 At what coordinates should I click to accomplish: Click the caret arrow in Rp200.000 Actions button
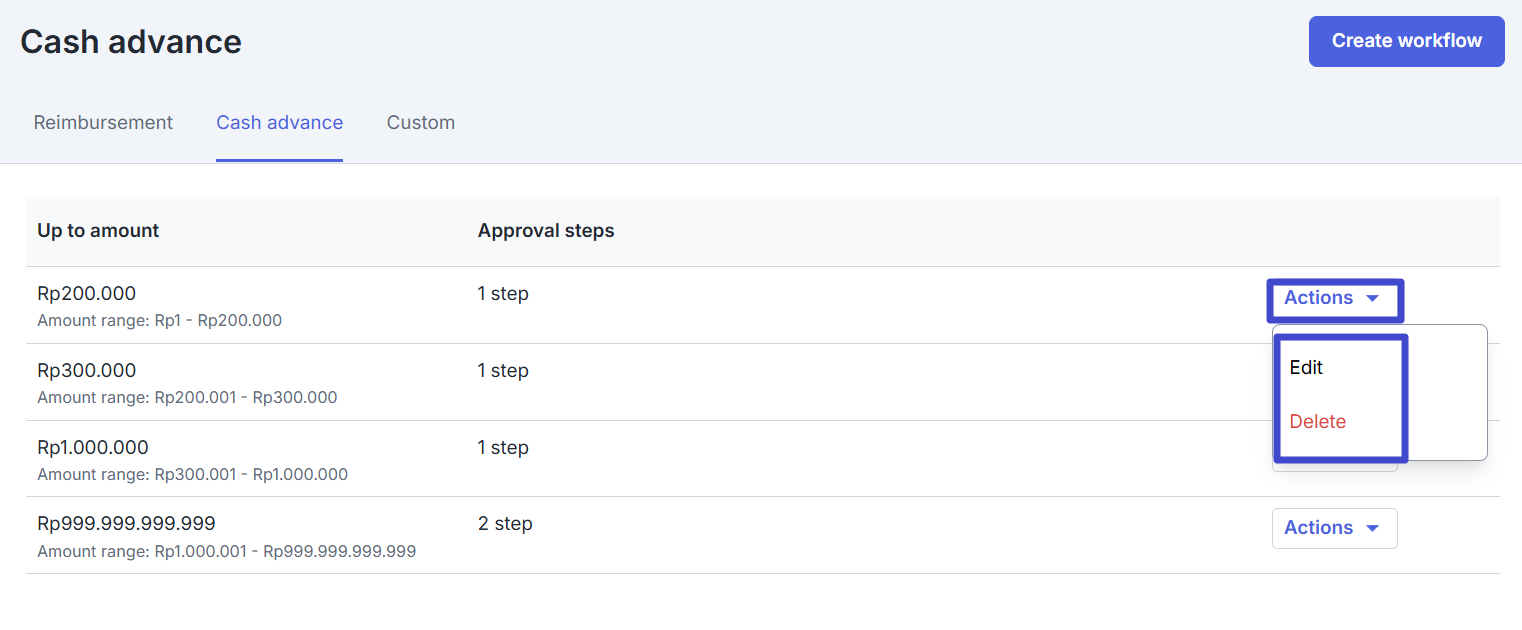(x=1372, y=299)
